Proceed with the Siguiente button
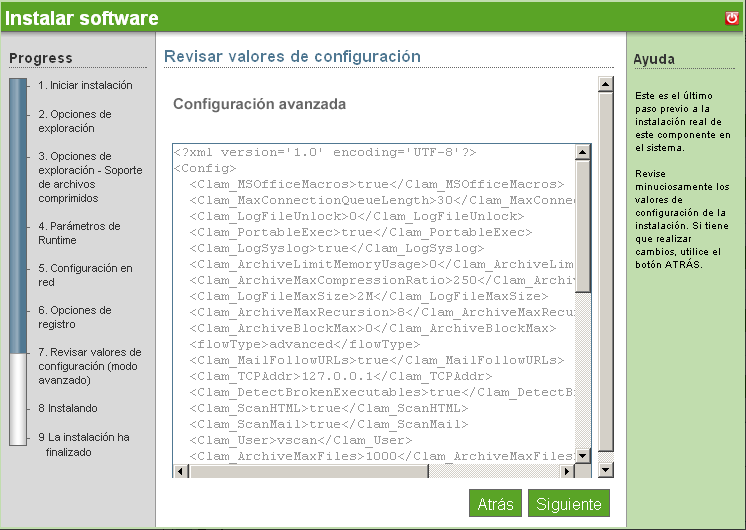746x530 pixels. [569, 503]
